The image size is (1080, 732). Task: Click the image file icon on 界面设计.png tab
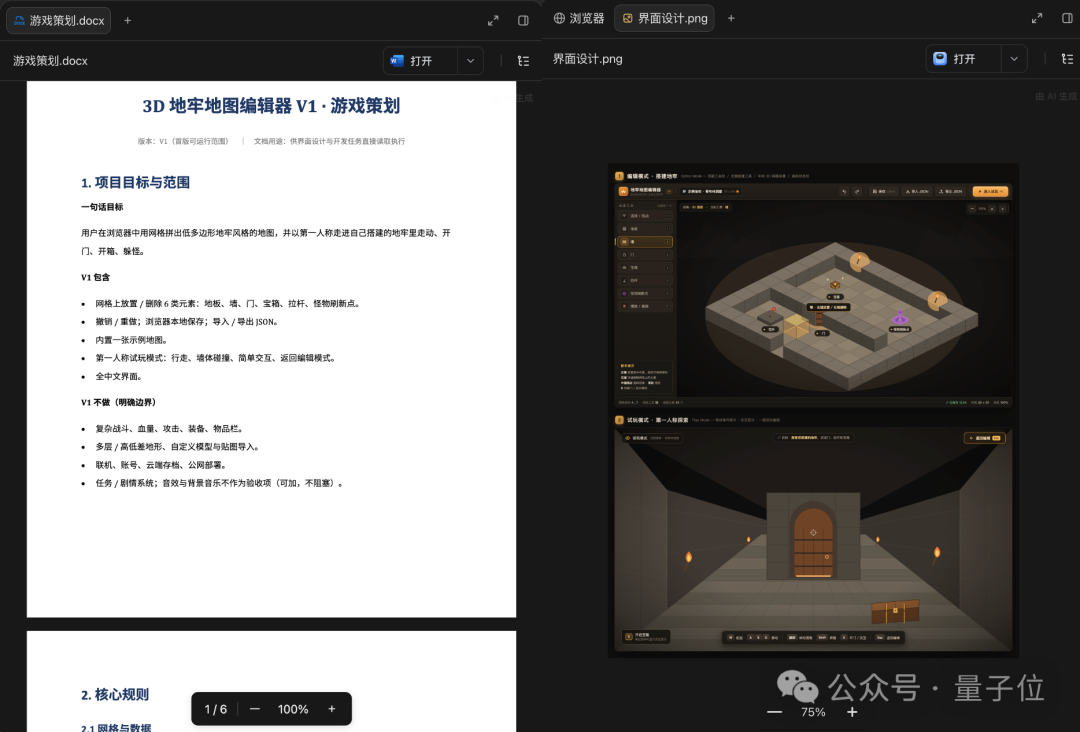click(x=627, y=19)
